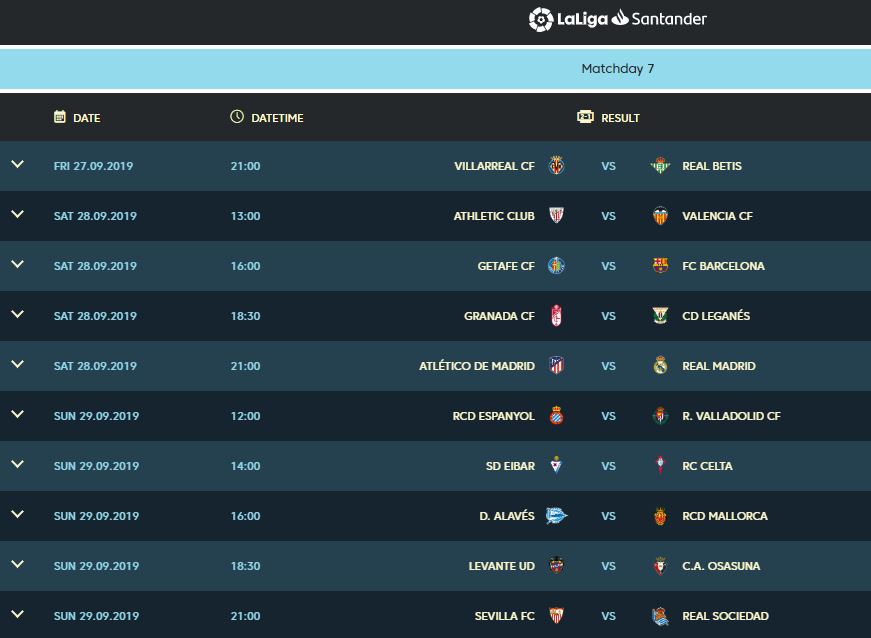Click the scoreboard icon beside RESULT
Viewport: 871px width, 638px height.
[585, 117]
